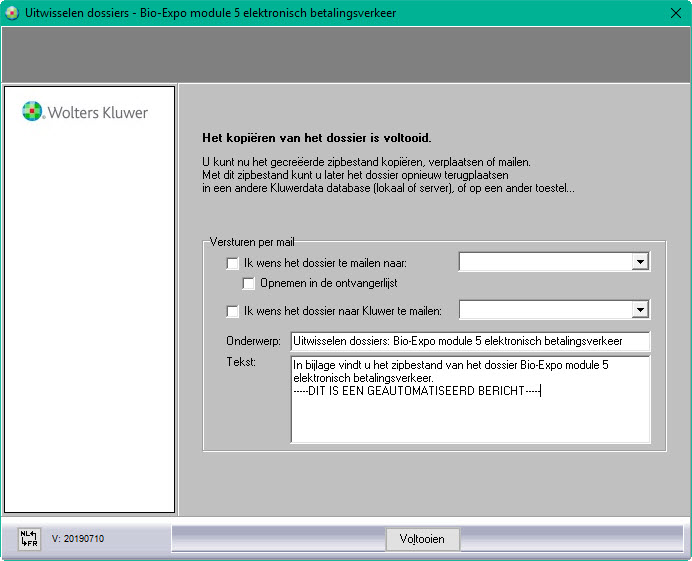Expand the mail recipient dropdown arrow
Image resolution: width=692 pixels, height=561 pixels.
(x=640, y=262)
